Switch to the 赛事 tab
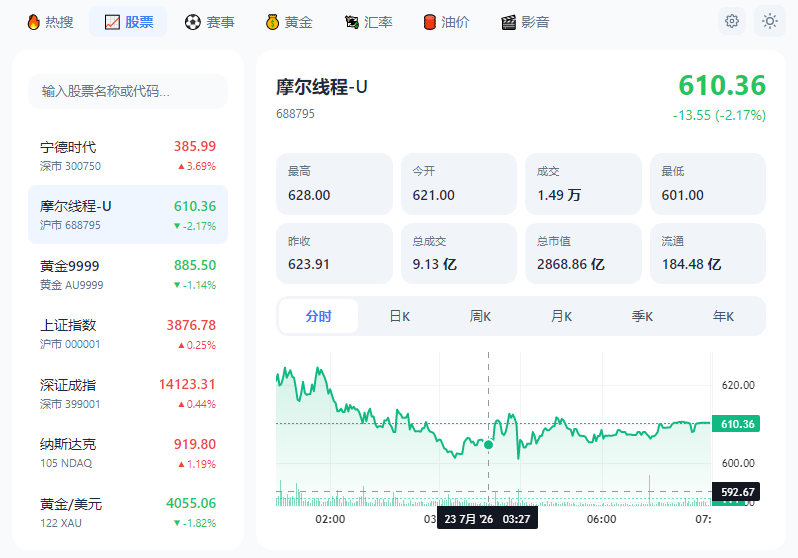This screenshot has width=798, height=558. [x=209, y=22]
